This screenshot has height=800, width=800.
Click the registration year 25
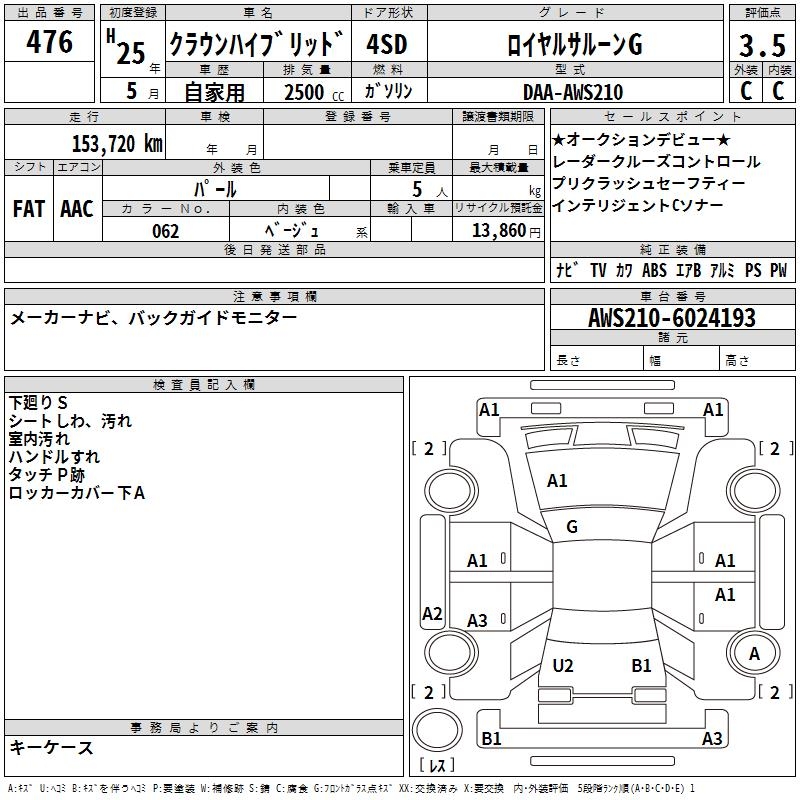tap(131, 54)
